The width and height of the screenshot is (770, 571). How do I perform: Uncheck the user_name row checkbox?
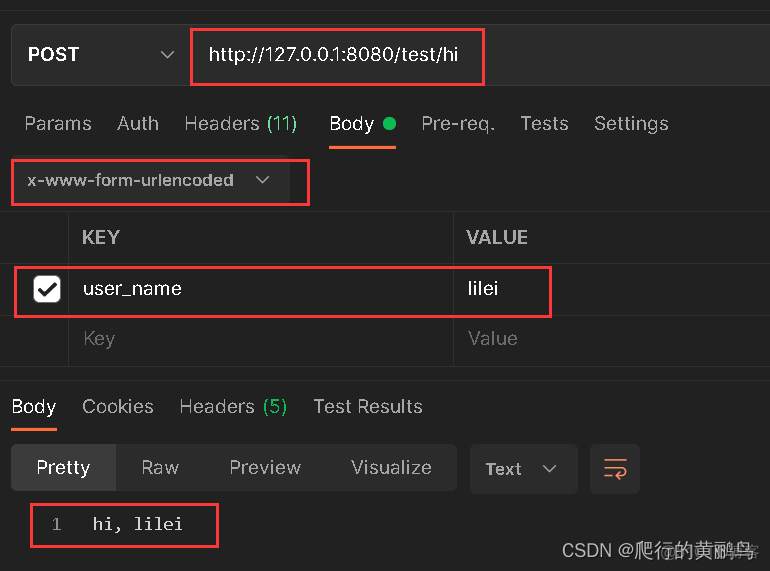[47, 290]
